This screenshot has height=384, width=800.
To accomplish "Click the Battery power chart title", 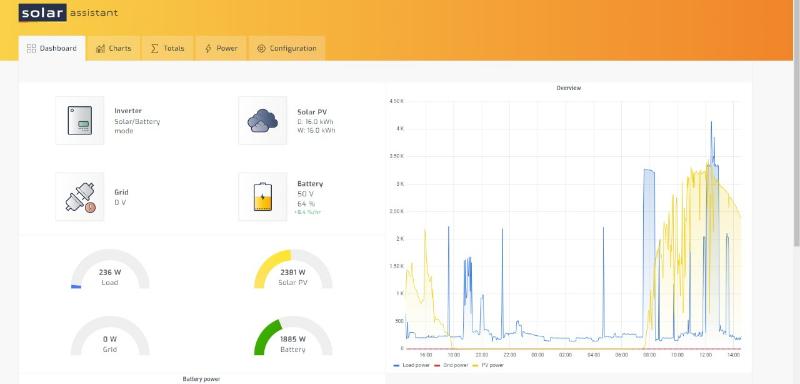I will click(x=201, y=379).
